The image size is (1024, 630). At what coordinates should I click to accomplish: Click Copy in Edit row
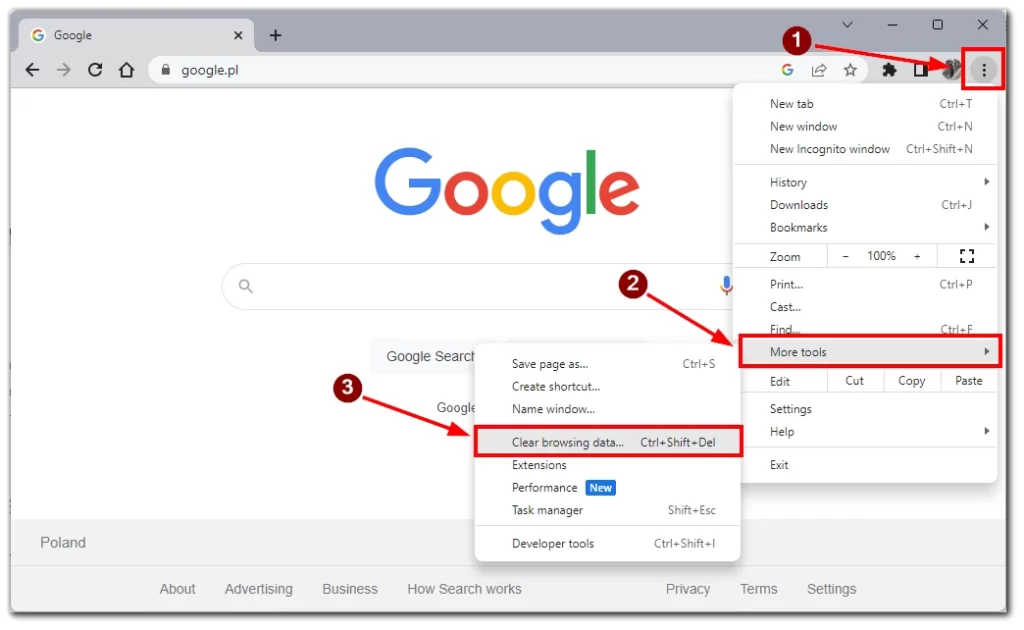(912, 381)
